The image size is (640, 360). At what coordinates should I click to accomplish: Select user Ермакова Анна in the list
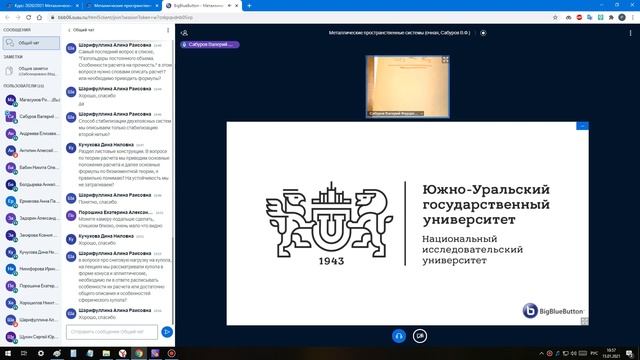(32, 201)
